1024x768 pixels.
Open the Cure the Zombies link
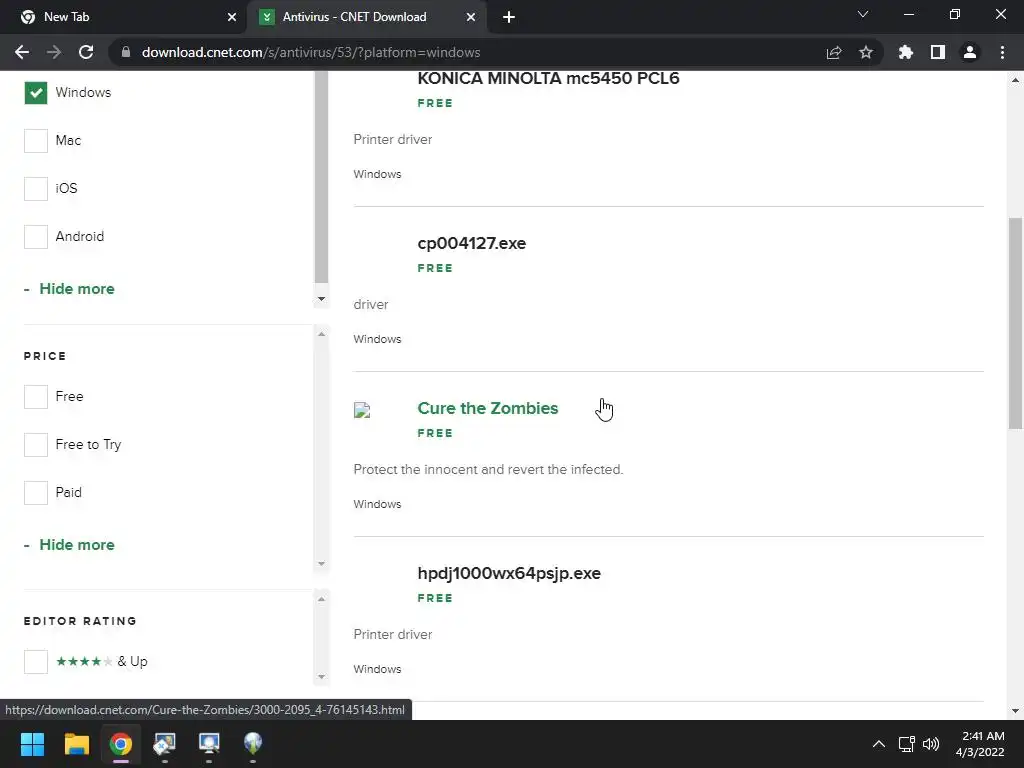488,408
